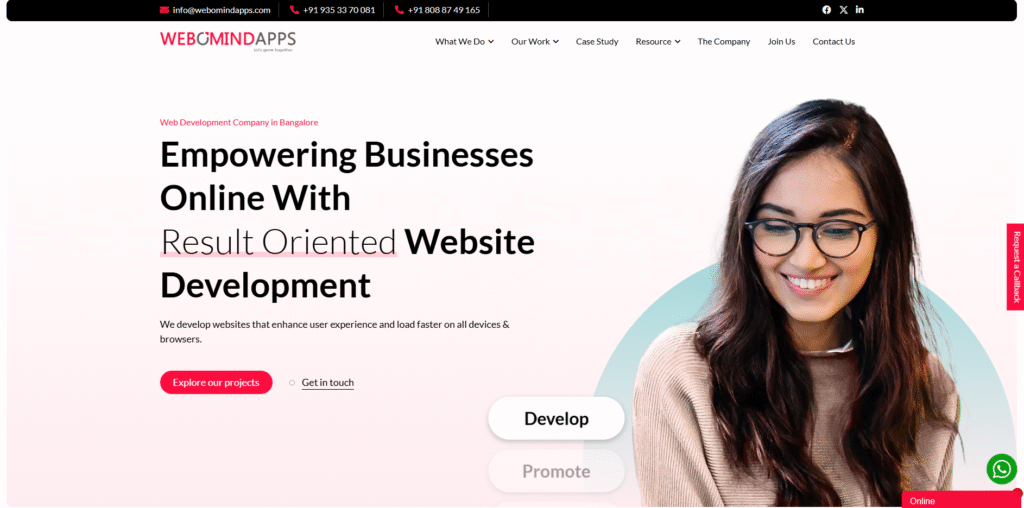Image resolution: width=1024 pixels, height=508 pixels.
Task: Click the phone icon next to +91 935 33 70 081
Action: (x=295, y=10)
